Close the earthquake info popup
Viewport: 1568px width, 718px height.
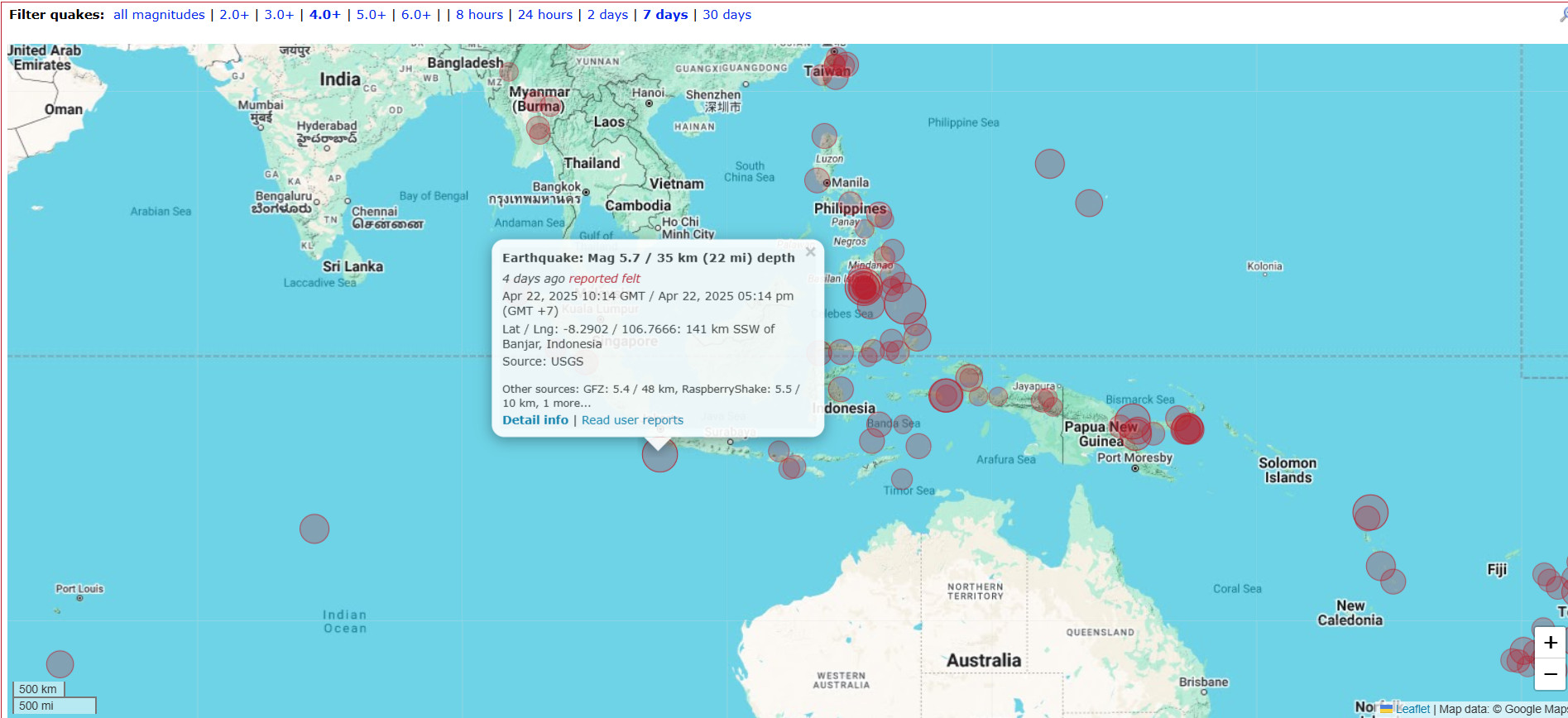810,252
